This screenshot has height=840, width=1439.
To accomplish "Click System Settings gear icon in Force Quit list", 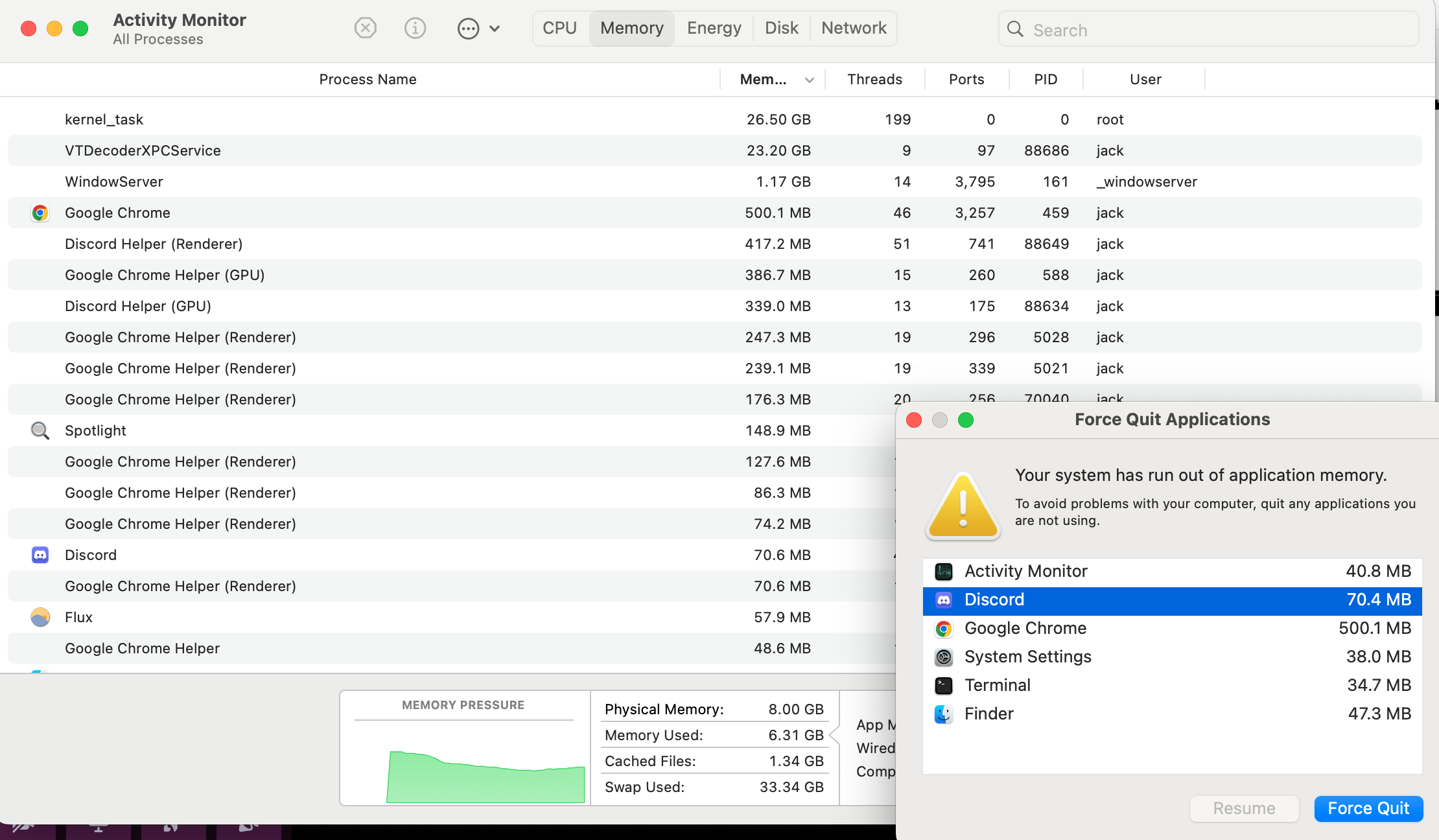I will coord(944,657).
